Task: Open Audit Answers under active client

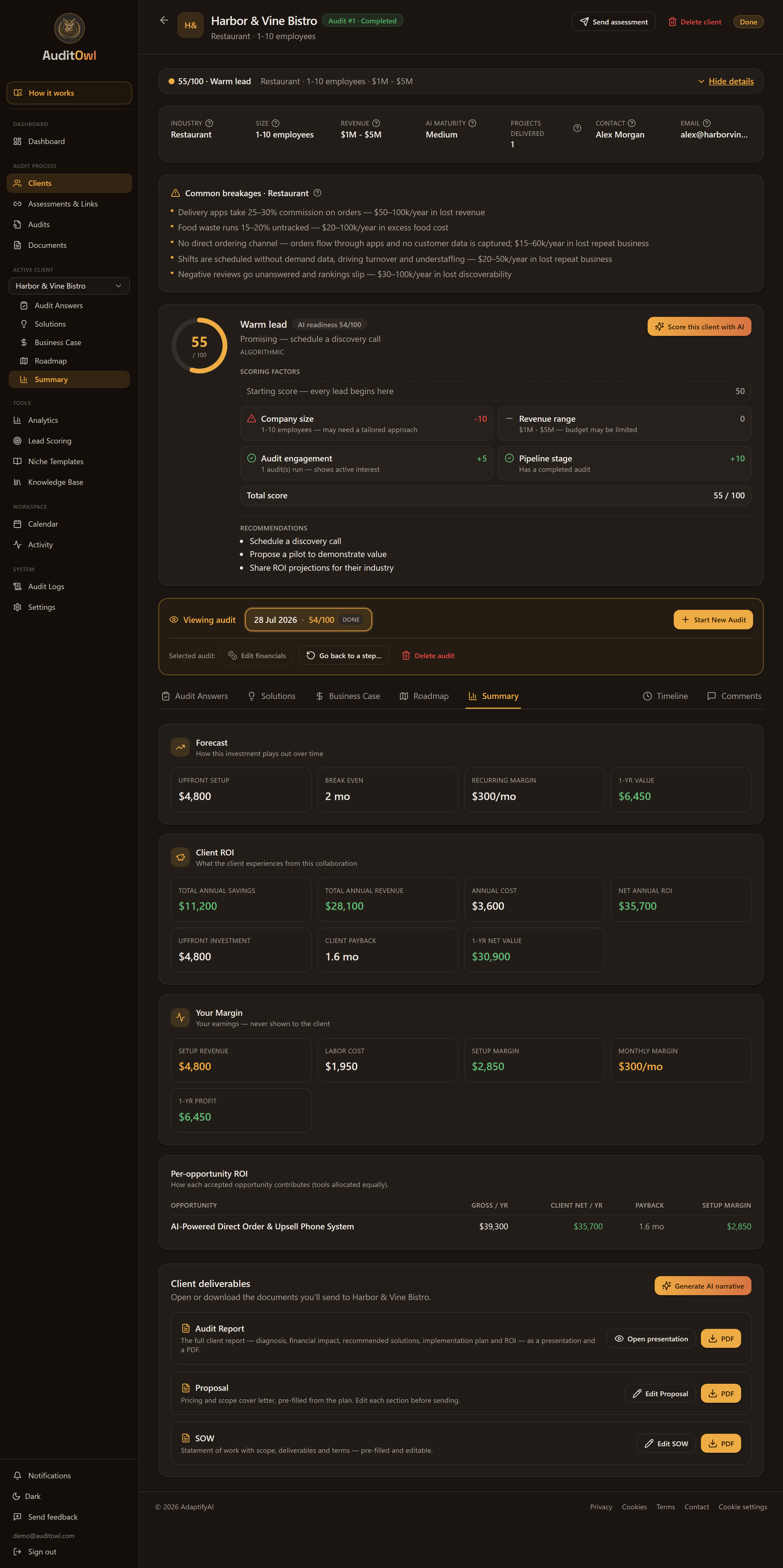Action: coord(69,305)
